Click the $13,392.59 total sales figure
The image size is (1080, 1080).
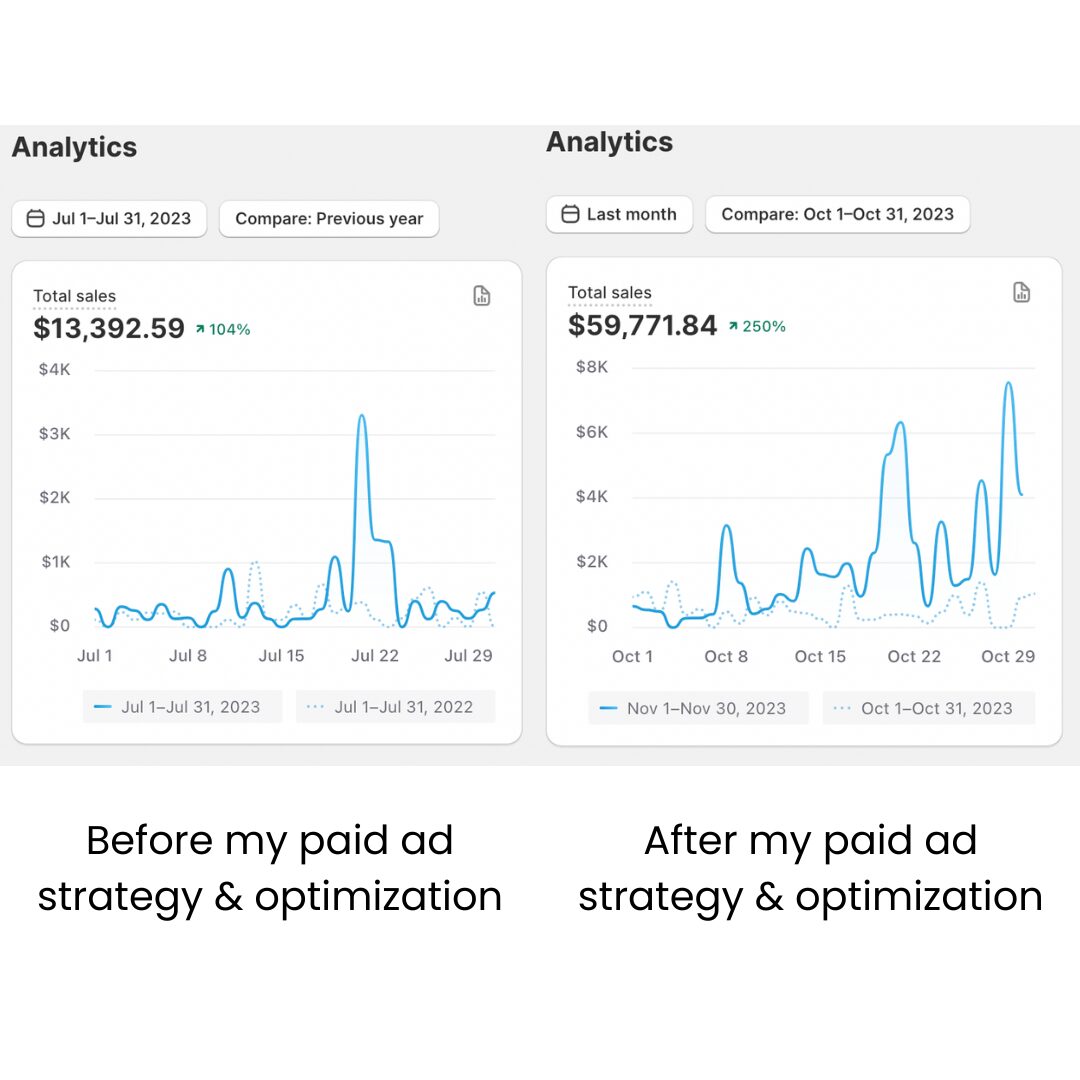[x=109, y=328]
